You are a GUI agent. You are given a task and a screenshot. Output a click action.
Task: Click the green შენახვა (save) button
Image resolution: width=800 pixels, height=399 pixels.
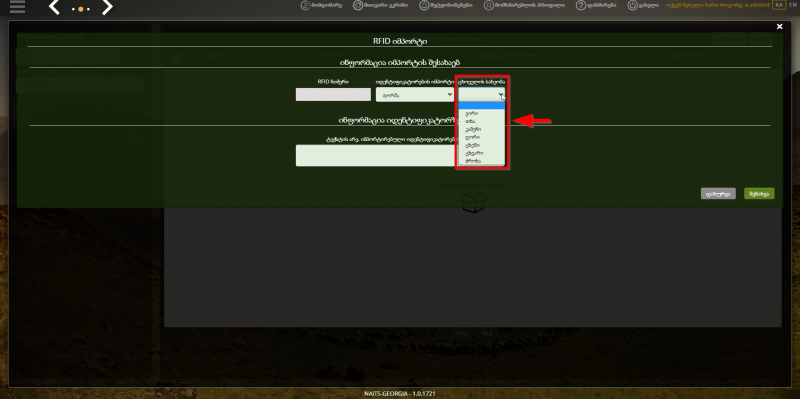click(x=759, y=193)
